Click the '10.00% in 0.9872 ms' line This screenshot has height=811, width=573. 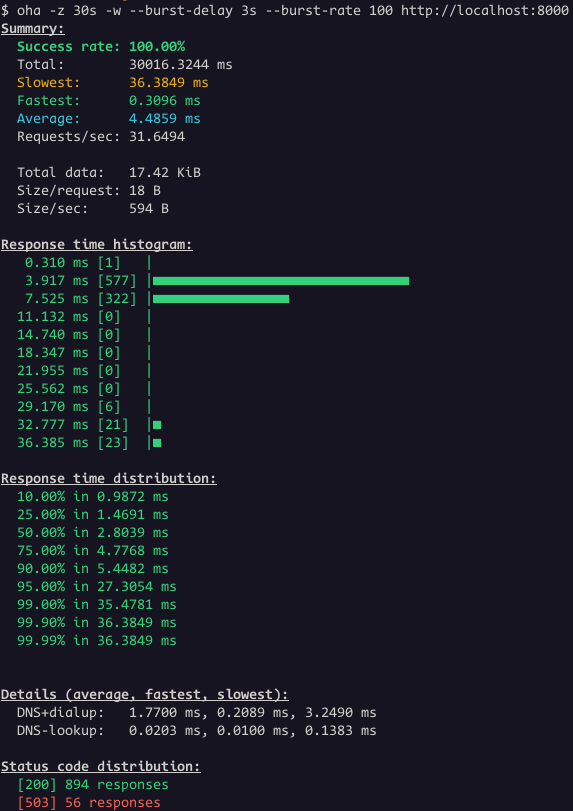pos(93,497)
